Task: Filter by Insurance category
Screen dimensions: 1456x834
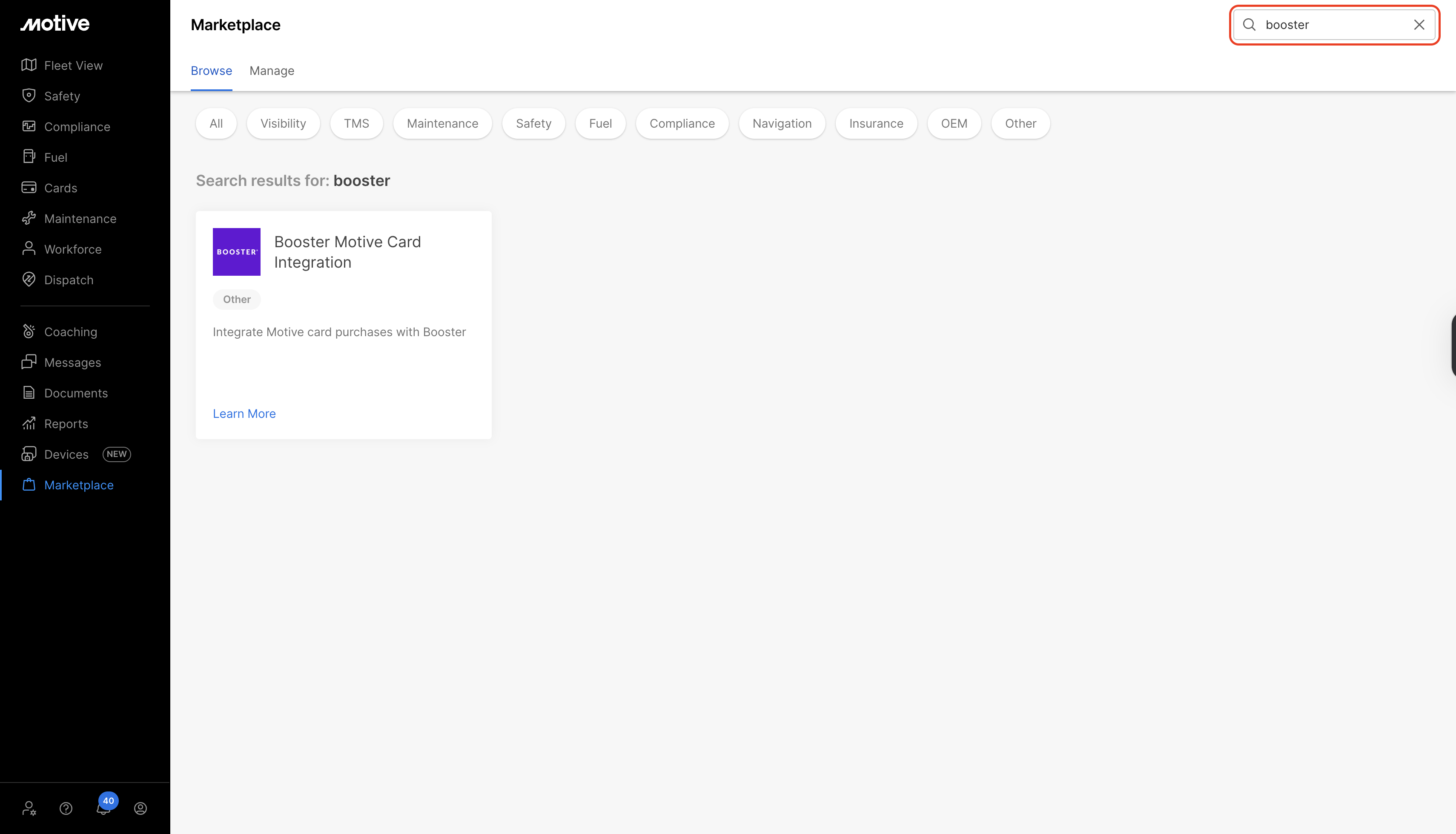Action: (876, 123)
